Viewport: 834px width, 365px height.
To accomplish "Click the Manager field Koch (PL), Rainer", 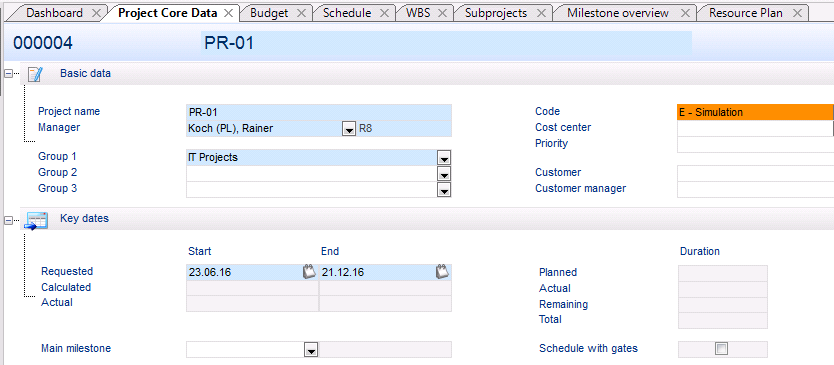I will pos(264,129).
